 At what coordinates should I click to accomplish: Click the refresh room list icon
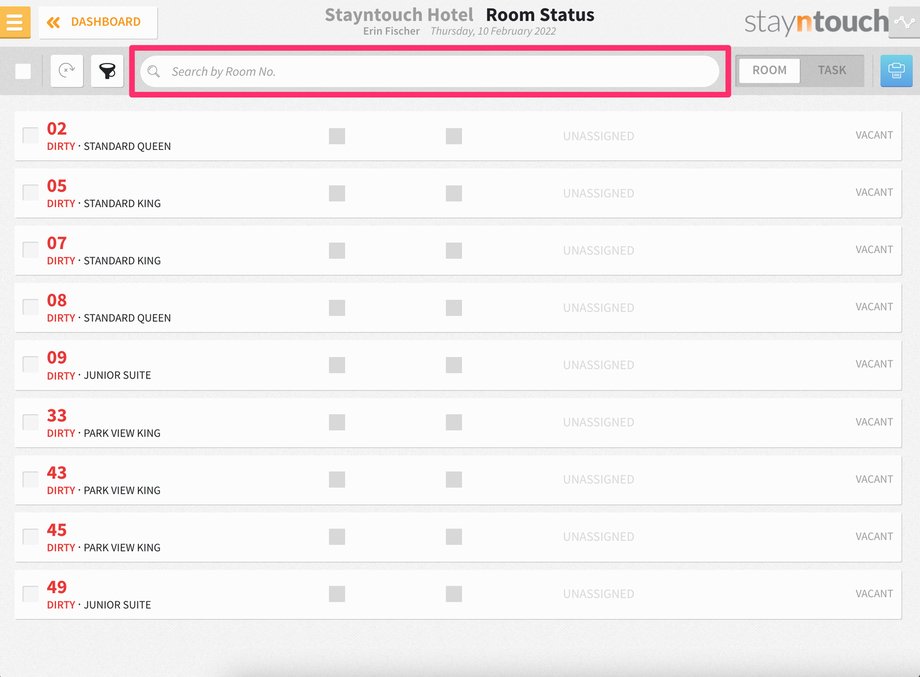click(x=66, y=71)
